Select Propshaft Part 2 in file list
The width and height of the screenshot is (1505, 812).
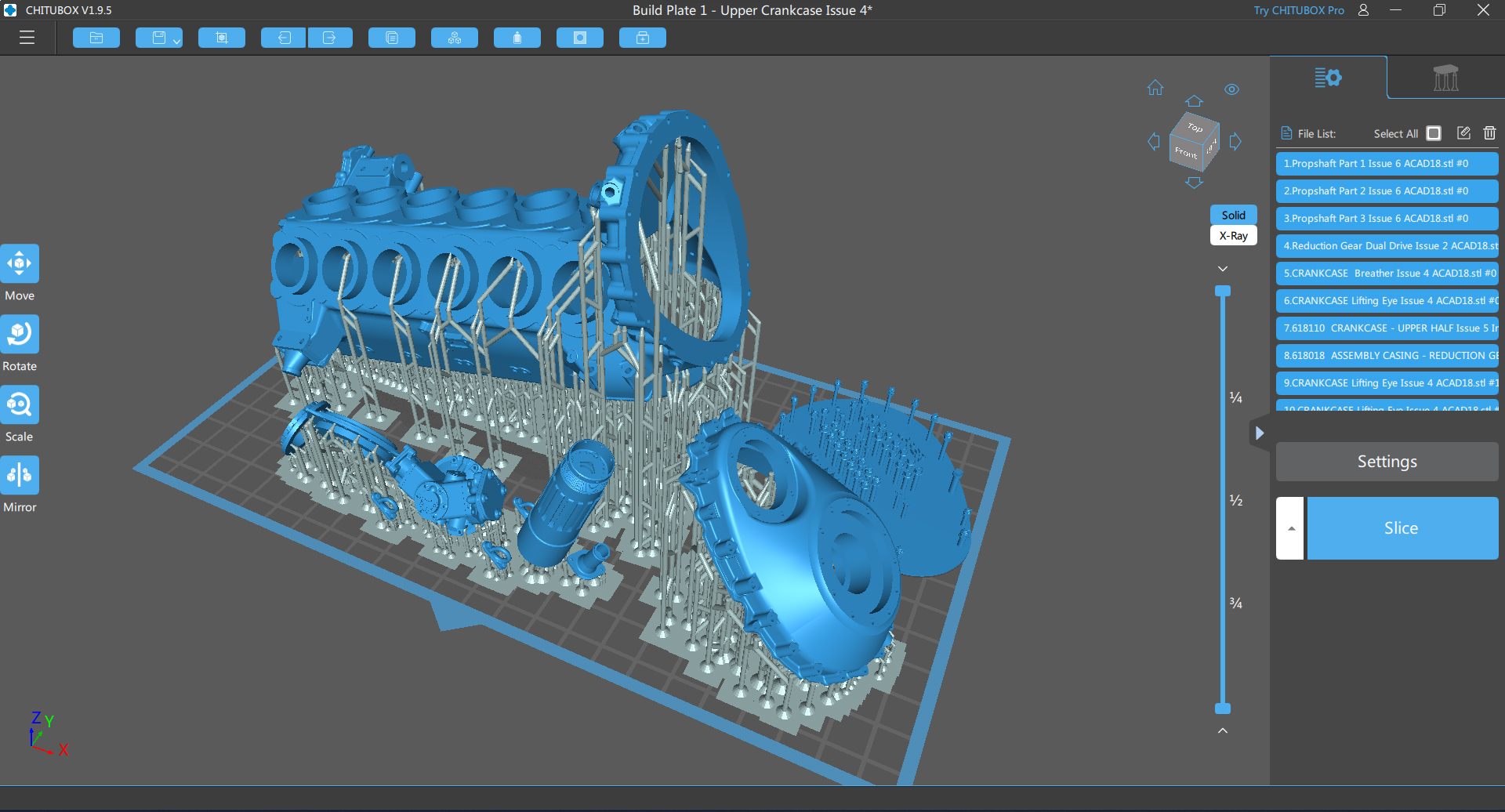click(1386, 191)
